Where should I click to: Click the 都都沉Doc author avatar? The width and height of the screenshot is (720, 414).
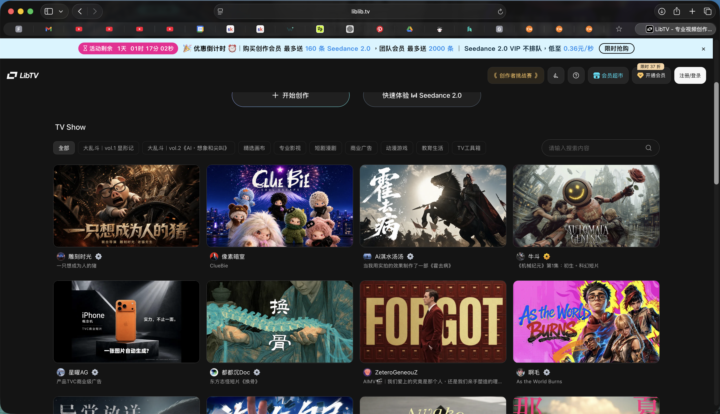tap(214, 372)
